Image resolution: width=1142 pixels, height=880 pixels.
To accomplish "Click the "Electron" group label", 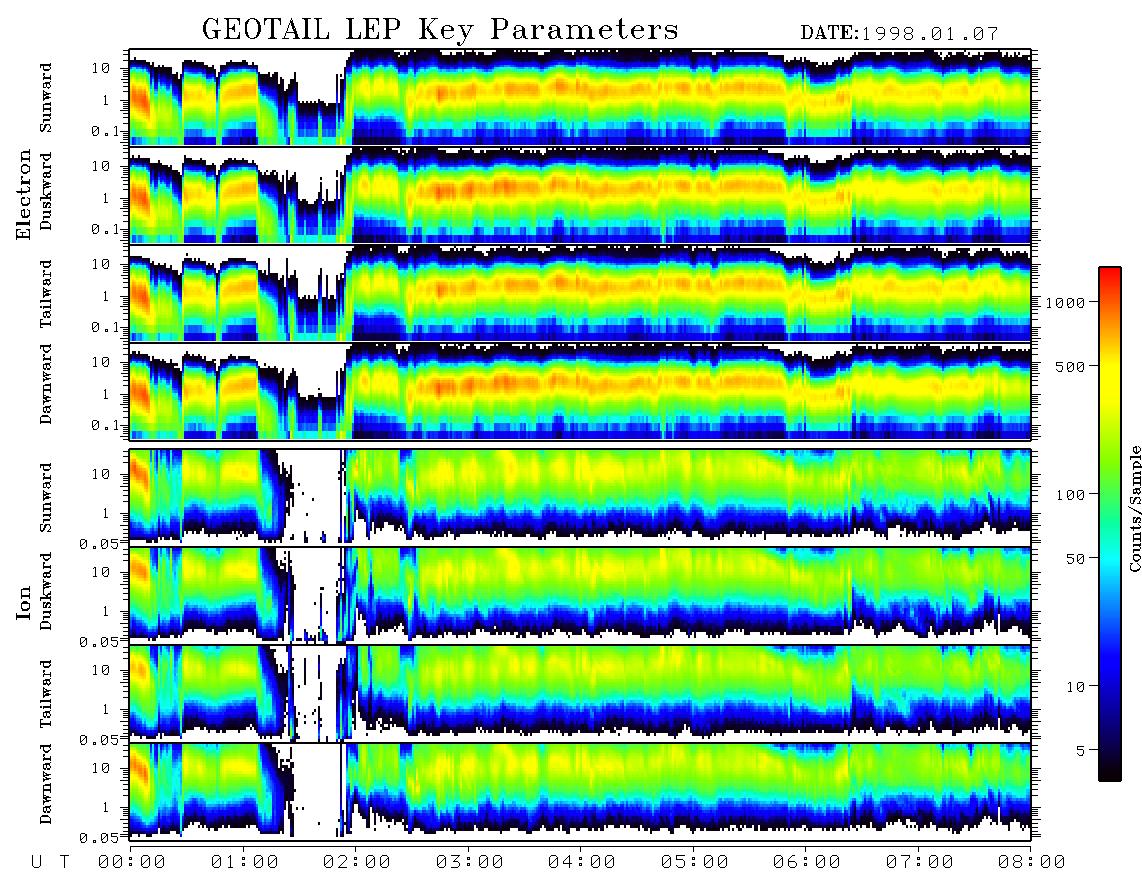I will click(x=24, y=194).
